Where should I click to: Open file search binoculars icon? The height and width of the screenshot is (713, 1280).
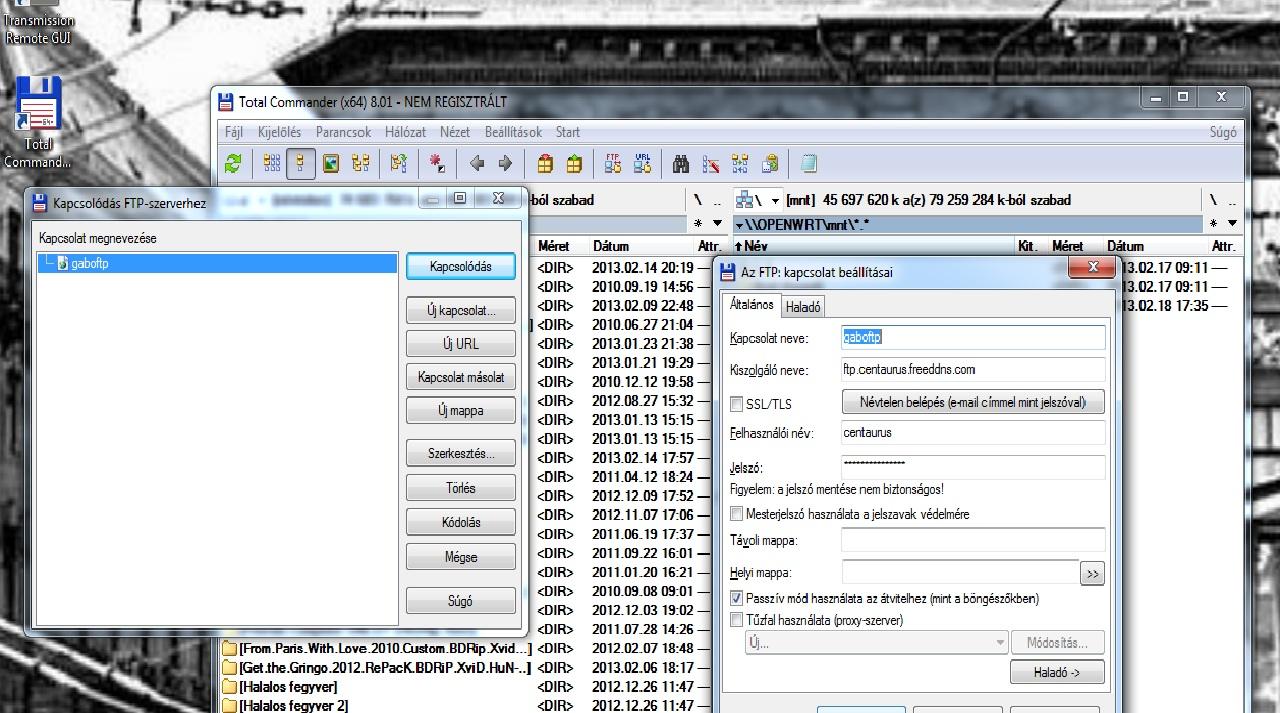pos(682,163)
